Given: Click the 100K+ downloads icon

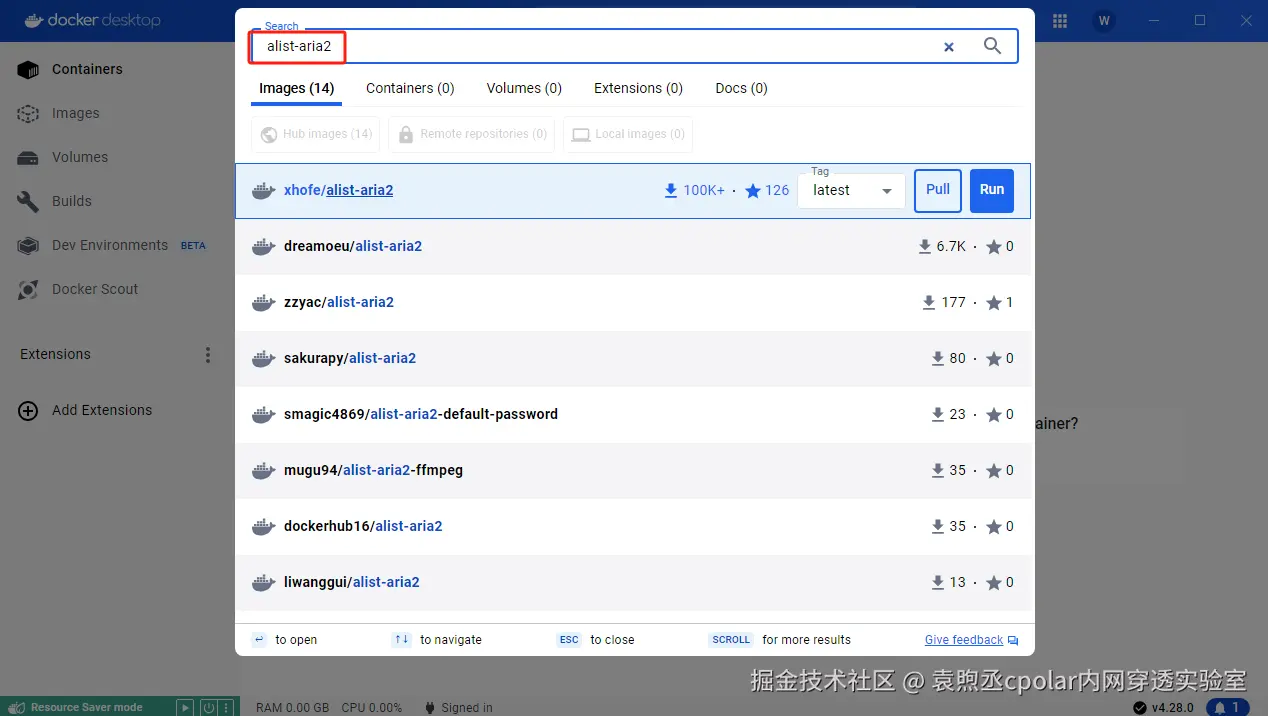Looking at the screenshot, I should pos(671,190).
